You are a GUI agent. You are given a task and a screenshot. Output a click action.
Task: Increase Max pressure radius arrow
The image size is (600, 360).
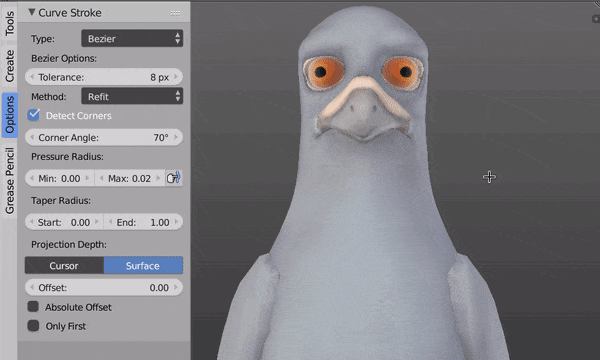tap(158, 178)
